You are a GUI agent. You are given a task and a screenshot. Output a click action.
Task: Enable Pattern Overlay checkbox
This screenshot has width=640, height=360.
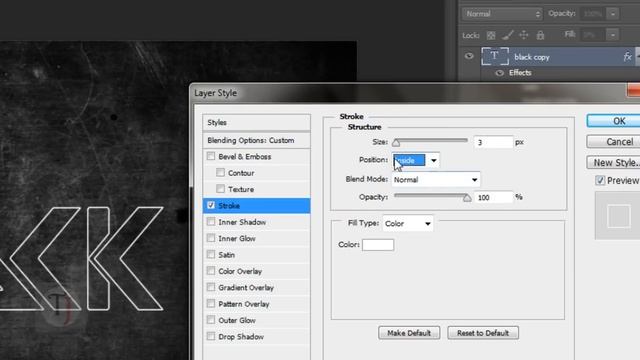pos(211,304)
